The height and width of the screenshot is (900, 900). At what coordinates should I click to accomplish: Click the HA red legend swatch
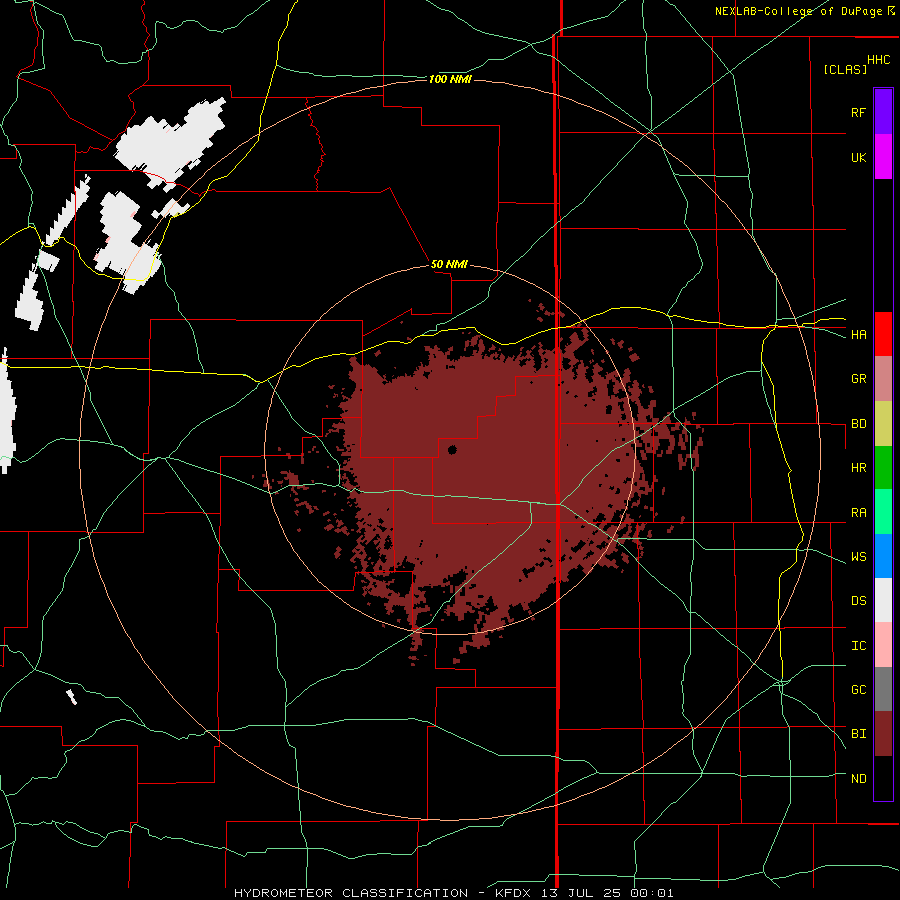click(x=883, y=334)
